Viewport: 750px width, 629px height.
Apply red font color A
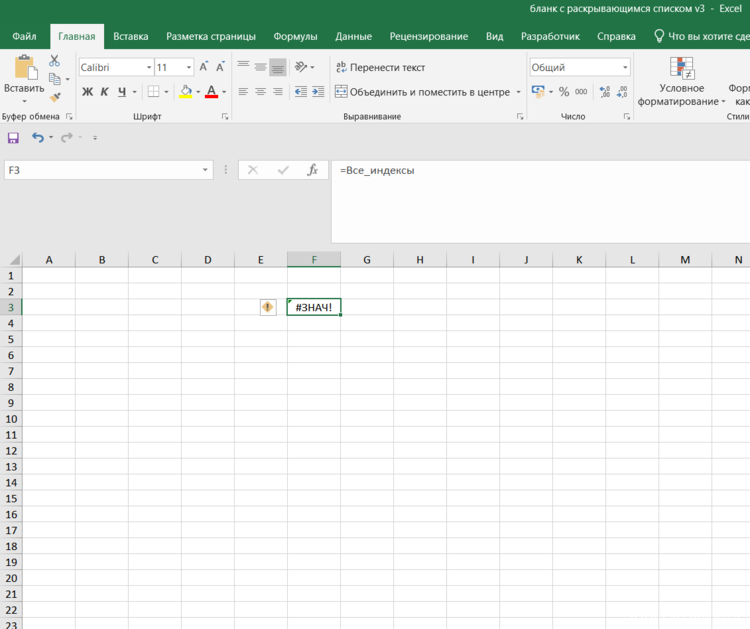[x=211, y=91]
